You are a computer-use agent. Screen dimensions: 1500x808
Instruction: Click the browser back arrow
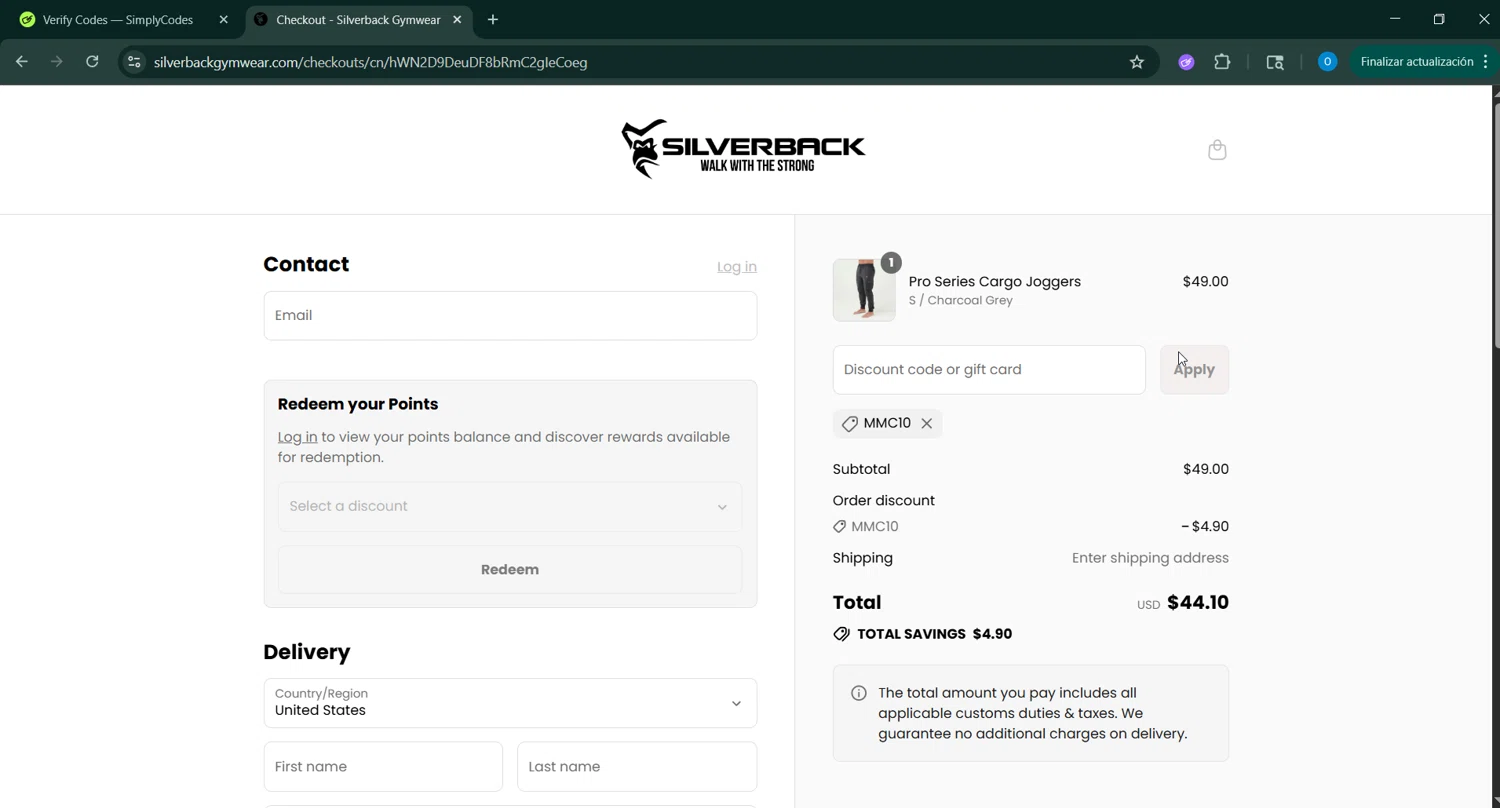tap(22, 62)
